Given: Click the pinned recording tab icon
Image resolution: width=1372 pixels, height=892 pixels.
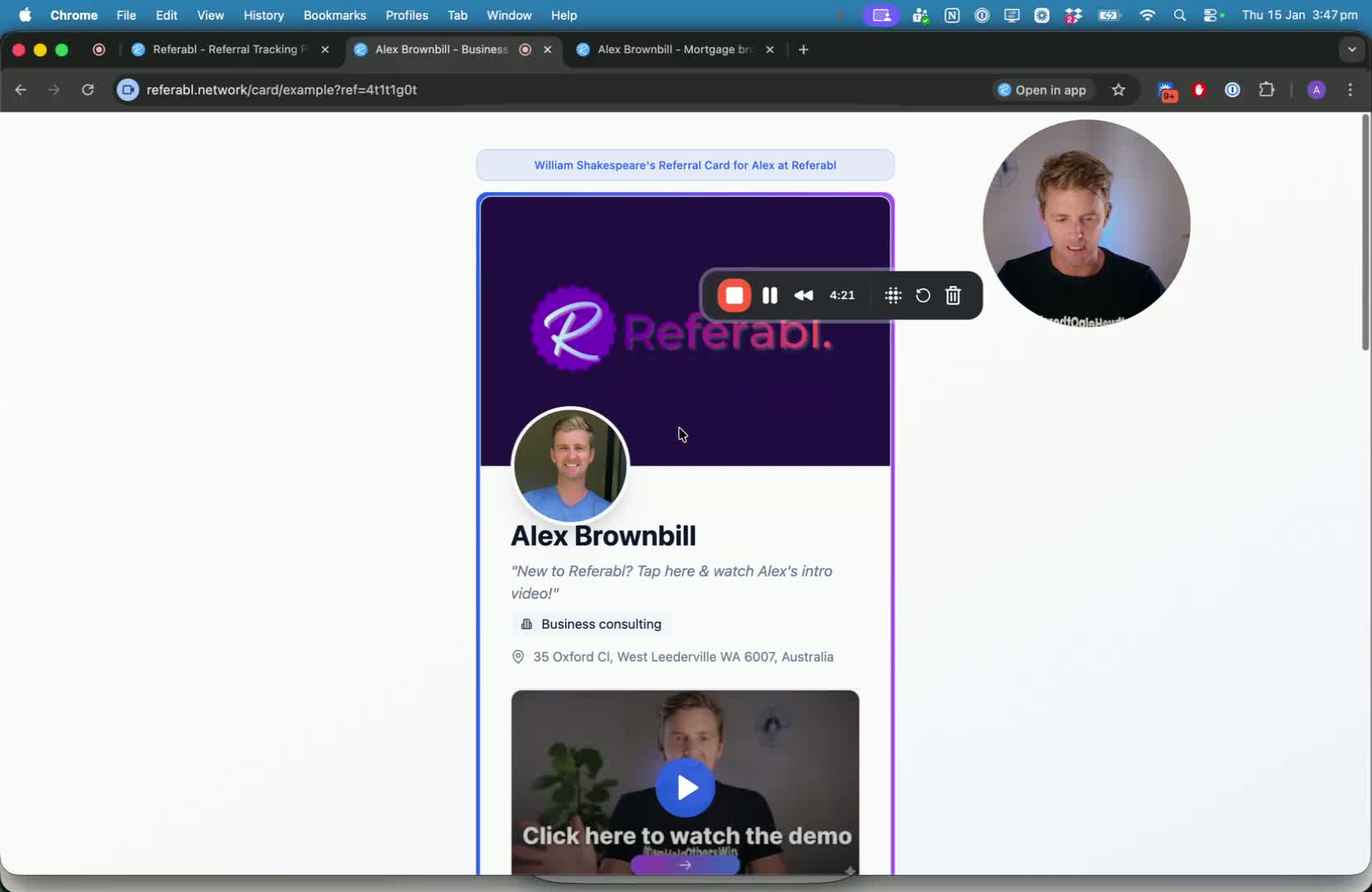Looking at the screenshot, I should pyautogui.click(x=99, y=50).
